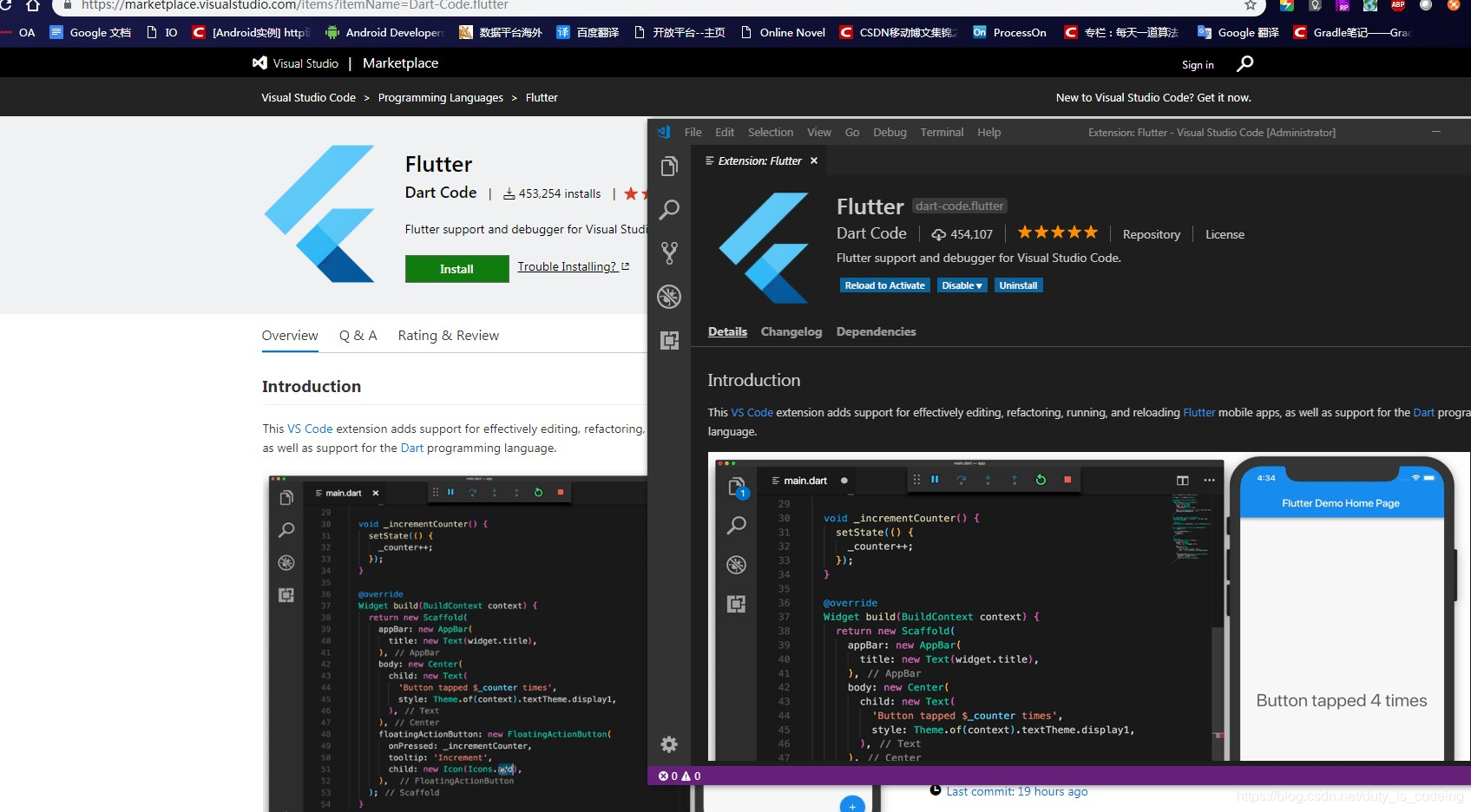Open the Google 翻译 bookmark

pos(1238,32)
